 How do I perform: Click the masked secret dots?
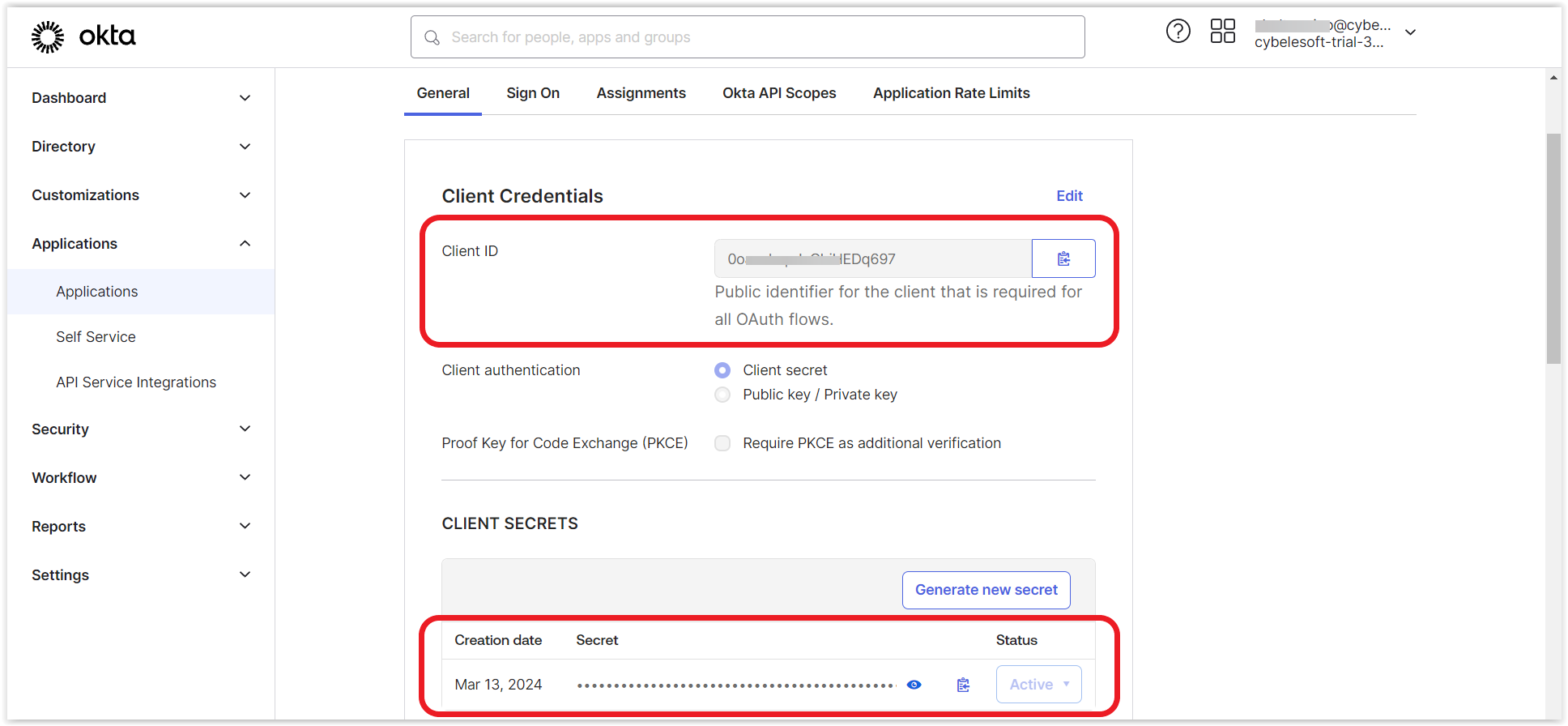tap(735, 685)
